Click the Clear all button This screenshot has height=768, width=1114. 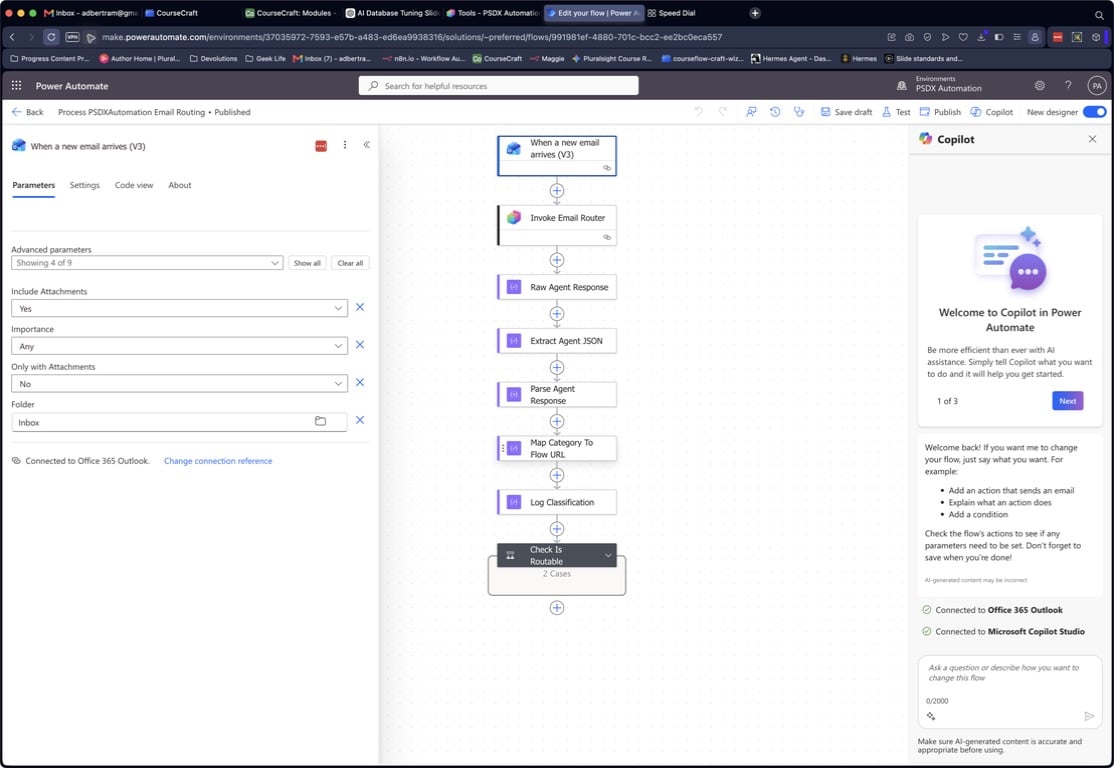(350, 263)
